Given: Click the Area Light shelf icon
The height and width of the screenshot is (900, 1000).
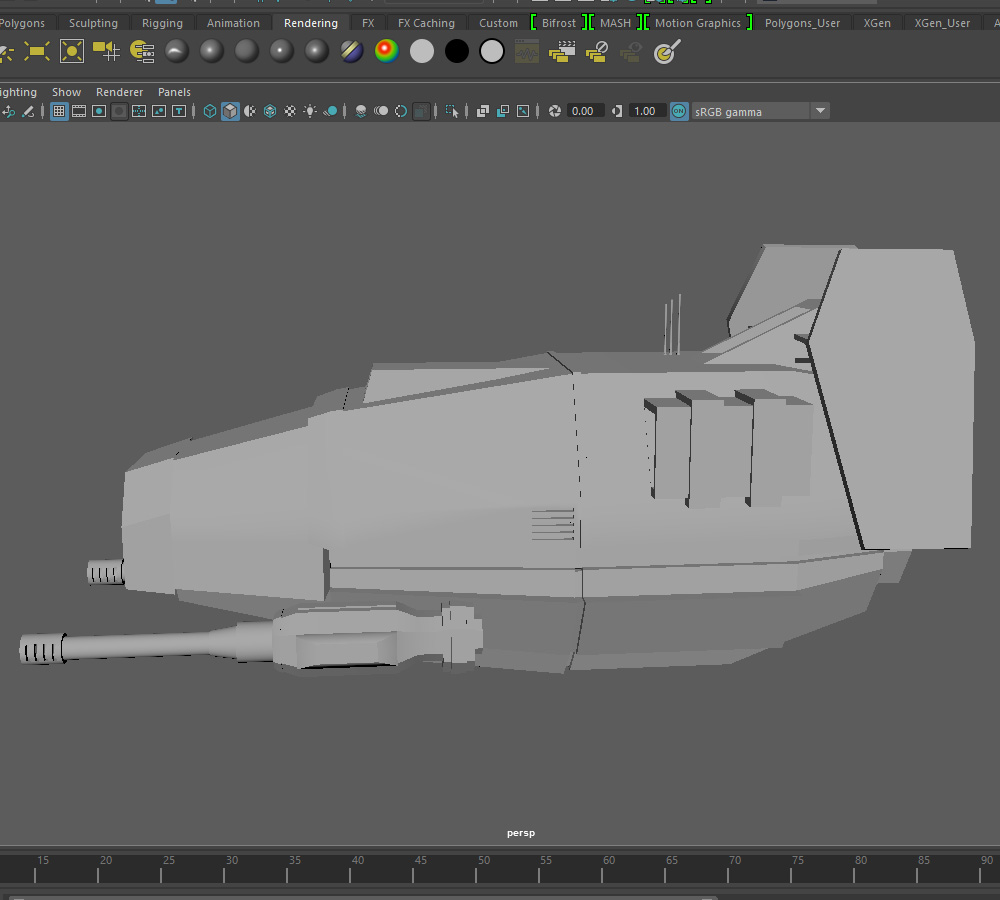Looking at the screenshot, I should (x=36, y=51).
